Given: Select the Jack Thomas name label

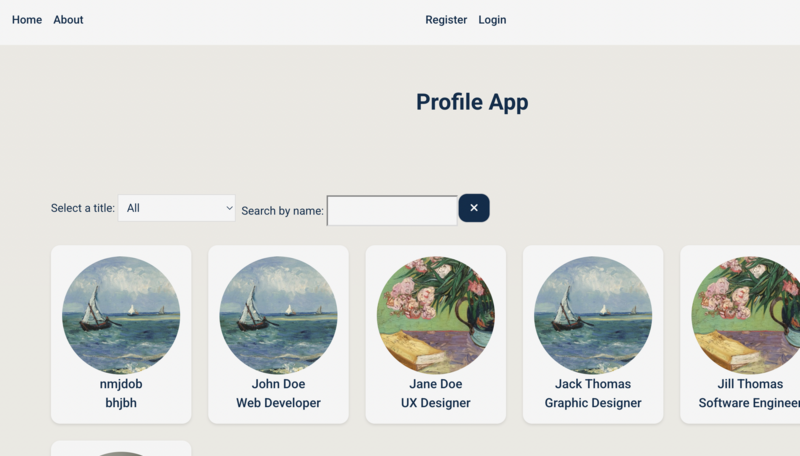Looking at the screenshot, I should [593, 384].
